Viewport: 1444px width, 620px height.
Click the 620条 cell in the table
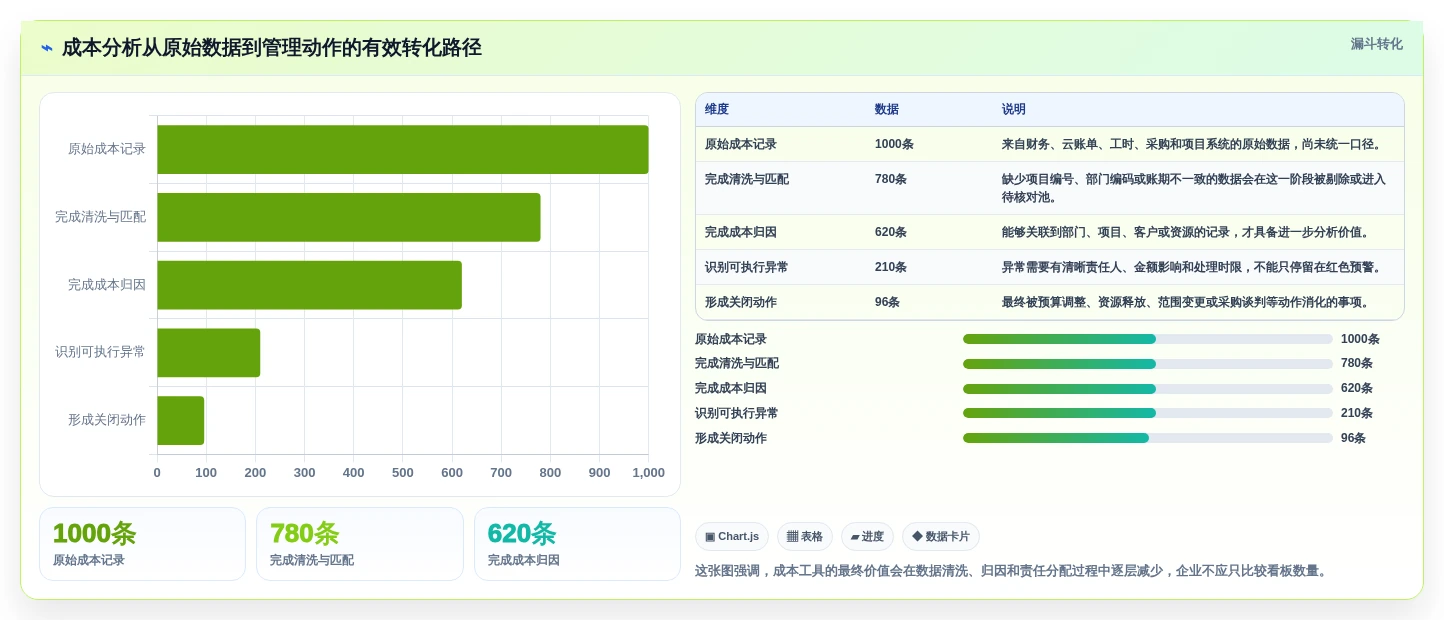tap(891, 232)
